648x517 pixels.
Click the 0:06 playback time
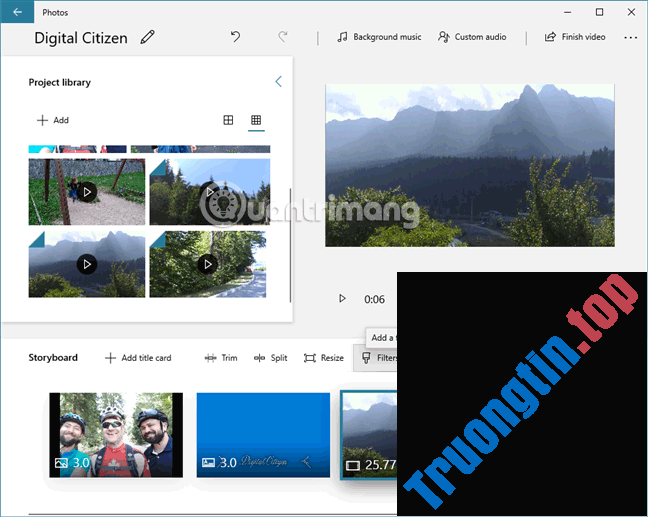(x=374, y=299)
